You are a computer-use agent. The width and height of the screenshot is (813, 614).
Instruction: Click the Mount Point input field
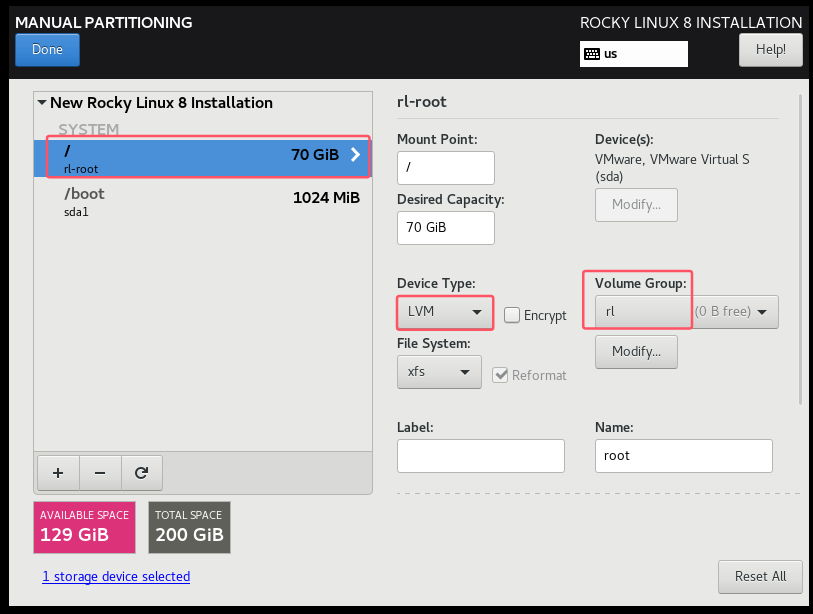(x=445, y=168)
